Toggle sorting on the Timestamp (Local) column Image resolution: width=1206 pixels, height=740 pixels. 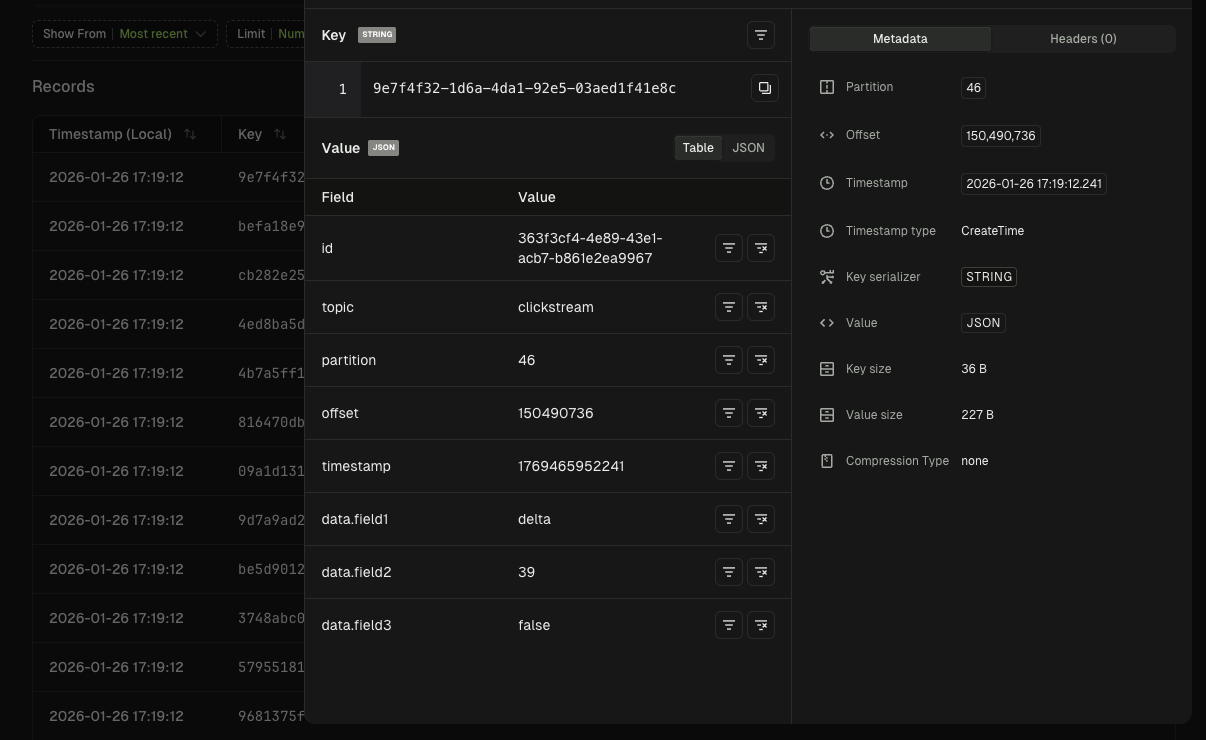click(x=190, y=133)
